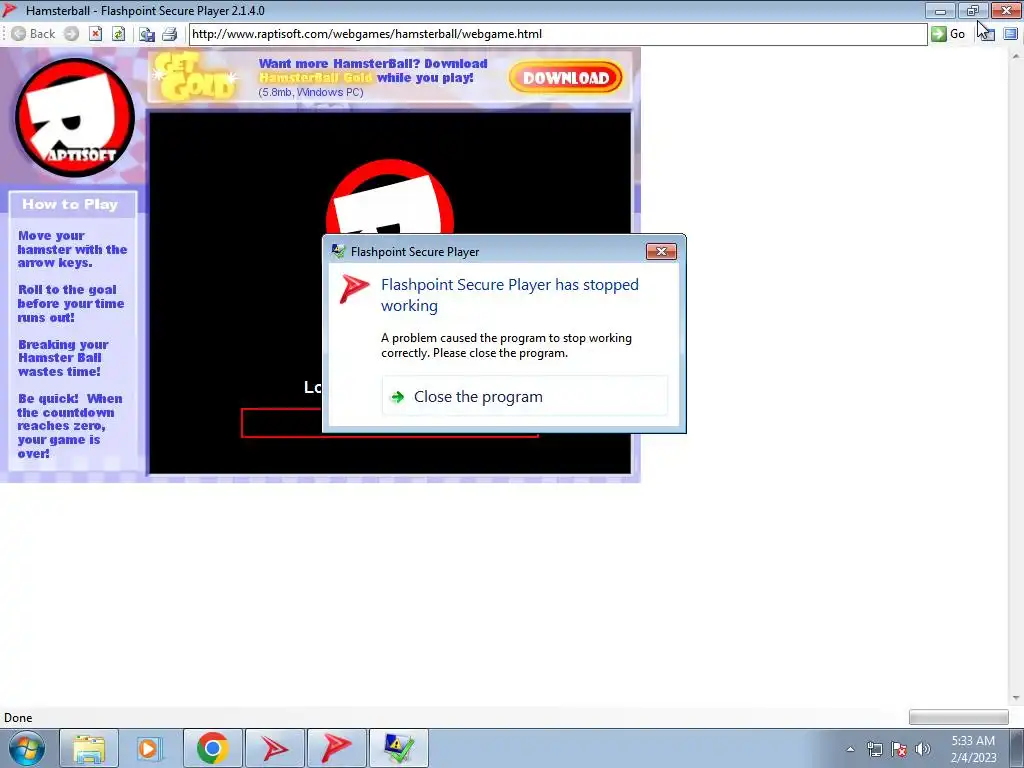The height and width of the screenshot is (768, 1024).
Task: Click the Save page icon in toolbar
Action: 147,34
